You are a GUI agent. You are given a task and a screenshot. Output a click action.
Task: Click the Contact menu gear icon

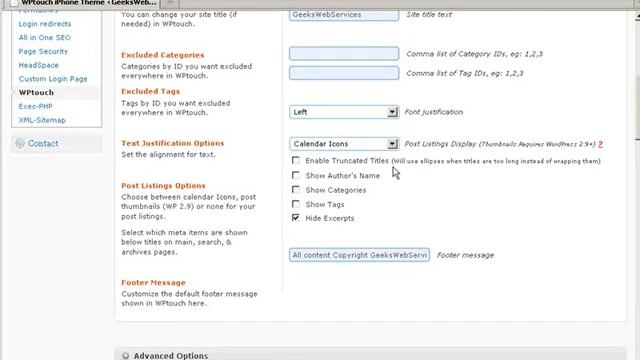pos(20,143)
